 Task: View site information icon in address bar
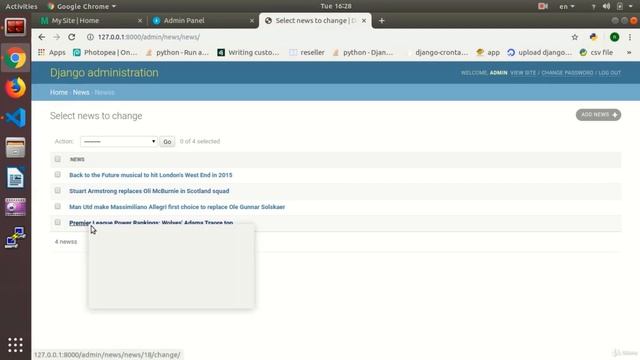click(x=90, y=37)
